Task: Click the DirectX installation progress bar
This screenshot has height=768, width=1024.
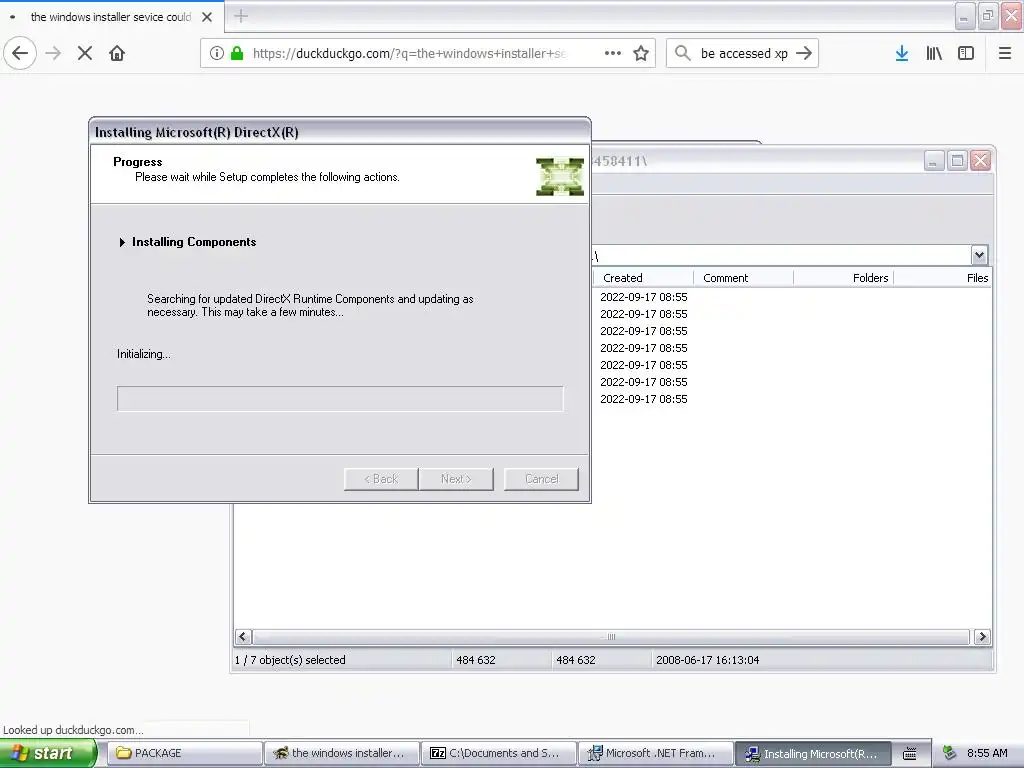Action: pyautogui.click(x=340, y=398)
